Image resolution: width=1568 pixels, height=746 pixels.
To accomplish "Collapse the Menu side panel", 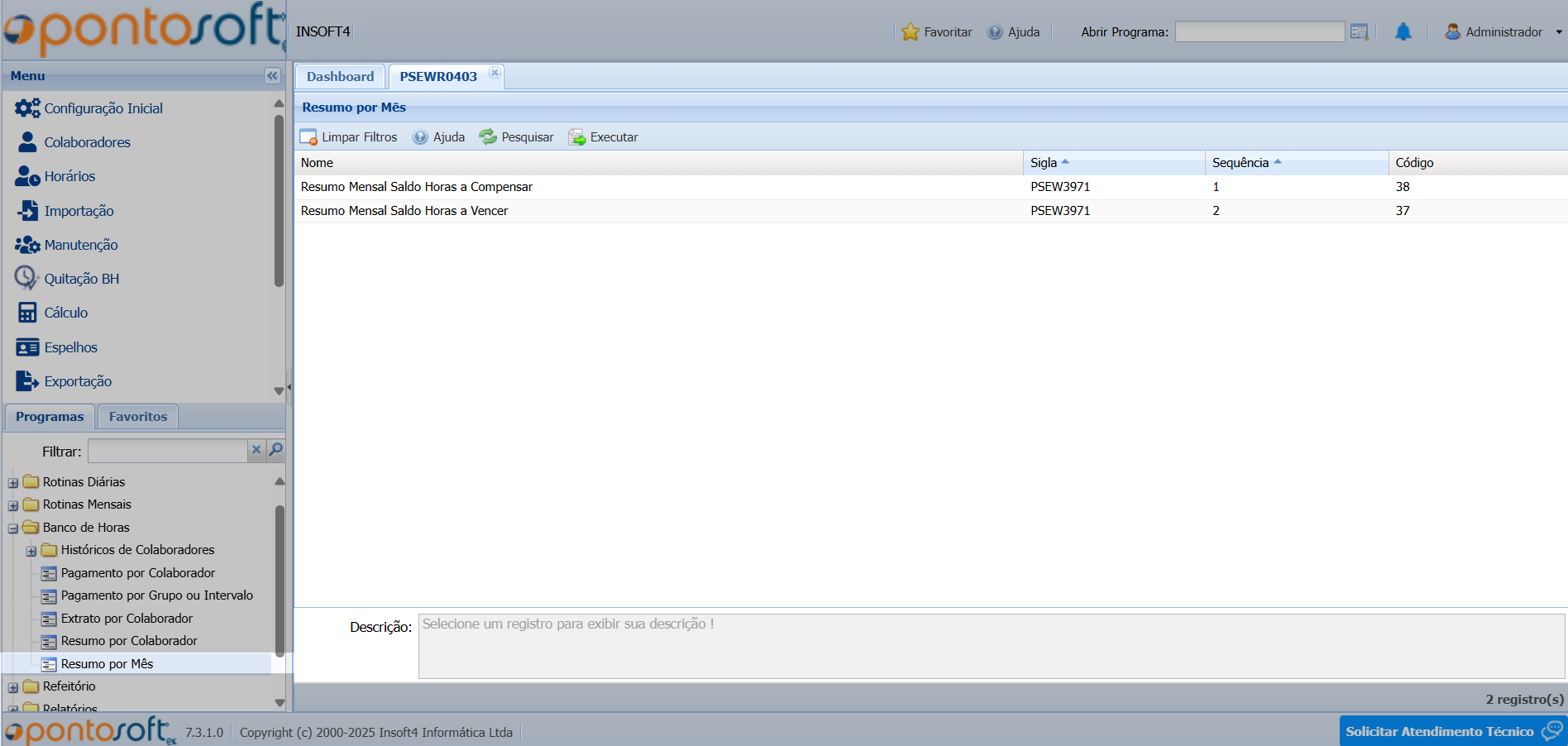I will pyautogui.click(x=272, y=76).
